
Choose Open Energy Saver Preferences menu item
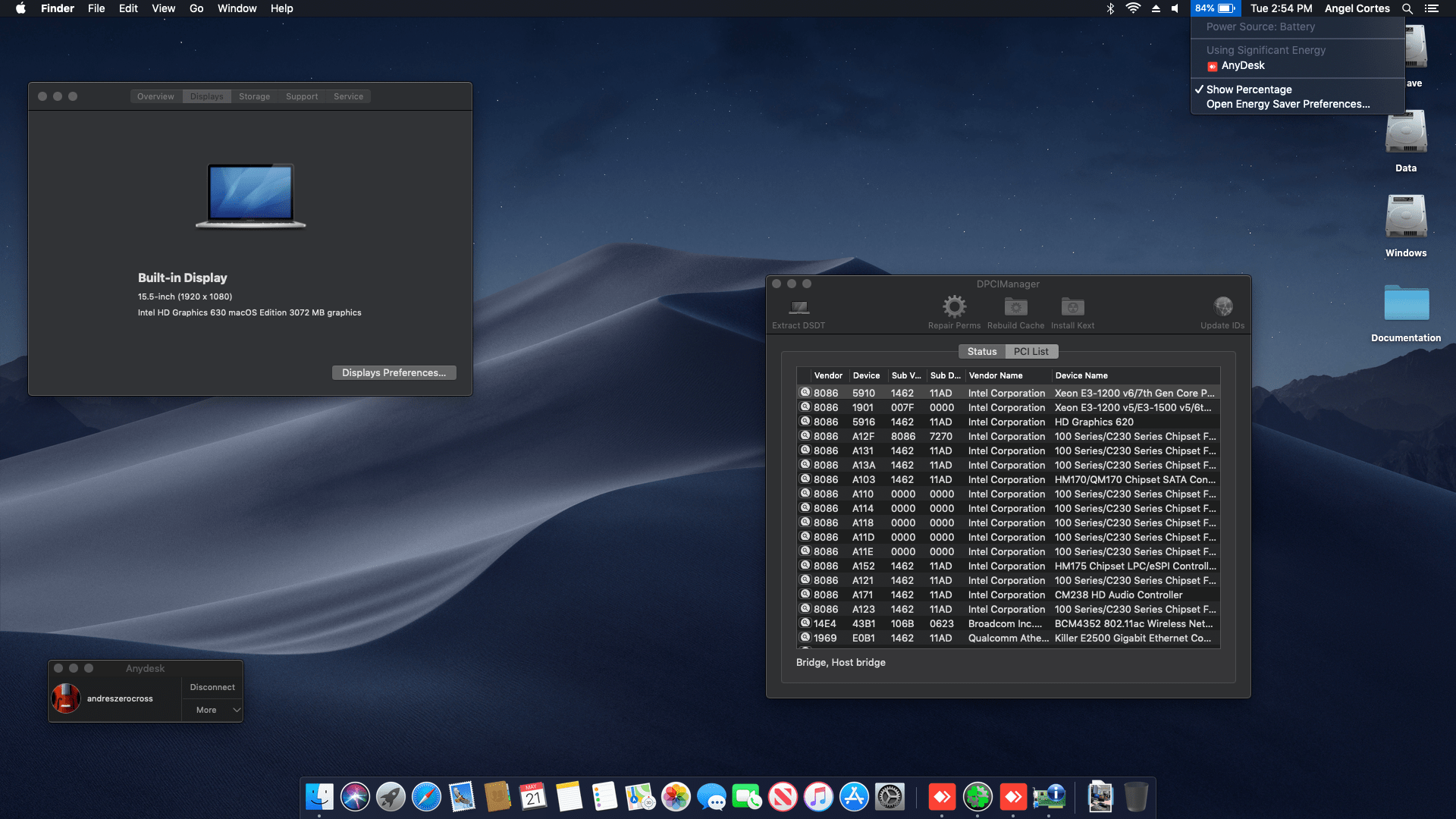pyautogui.click(x=1288, y=104)
